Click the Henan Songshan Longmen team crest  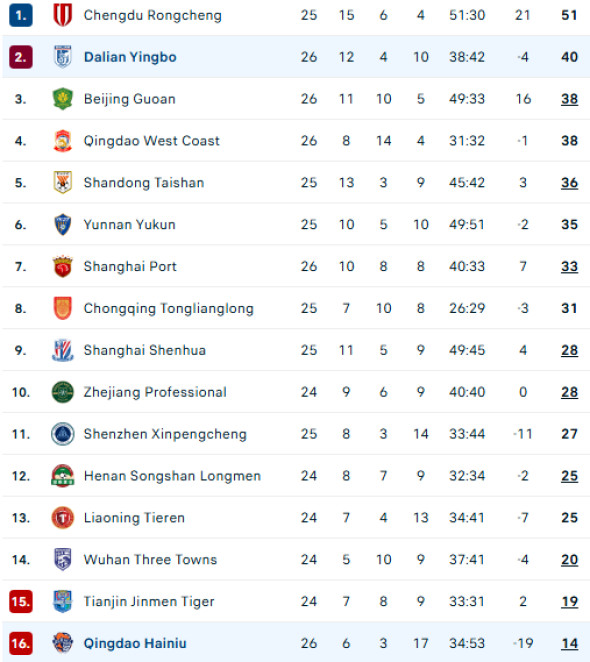pyautogui.click(x=63, y=476)
